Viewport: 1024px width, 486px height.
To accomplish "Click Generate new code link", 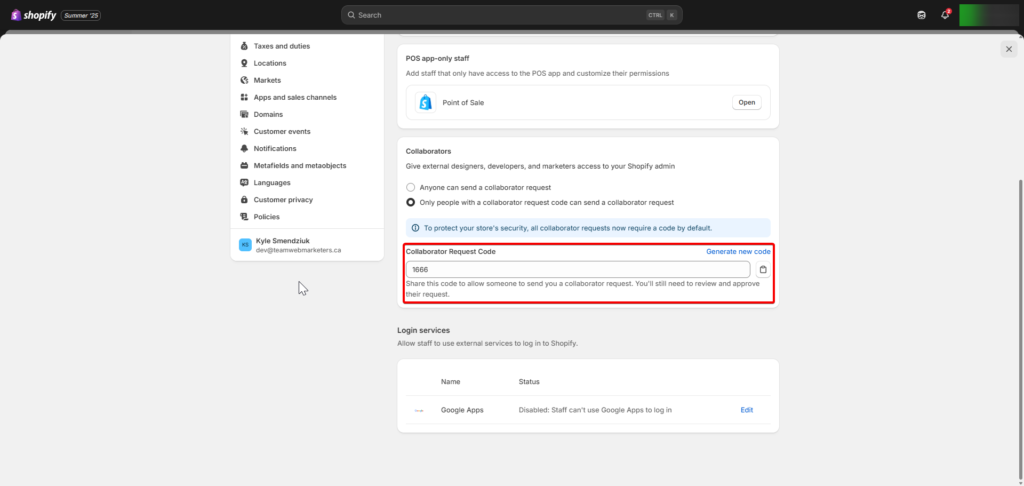I will pos(738,251).
